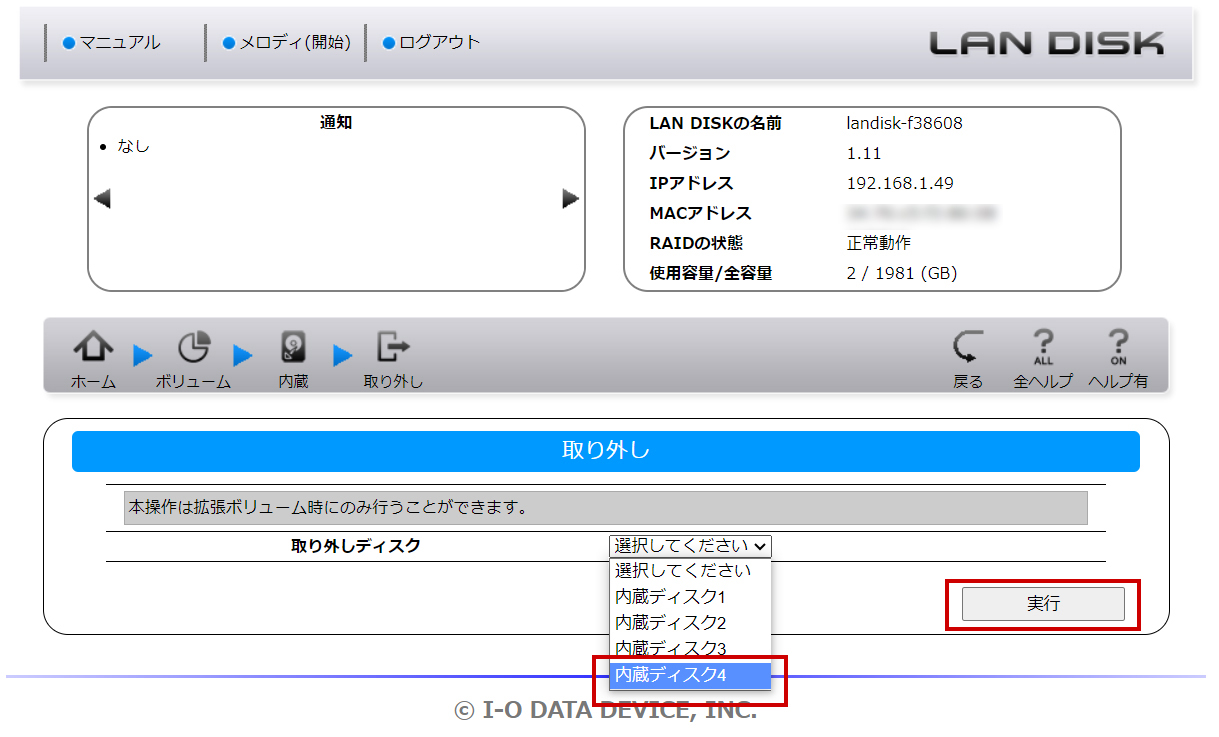Viewport: 1219px width, 737px height.
Task: Click the 通知 panel title
Action: pos(336,123)
